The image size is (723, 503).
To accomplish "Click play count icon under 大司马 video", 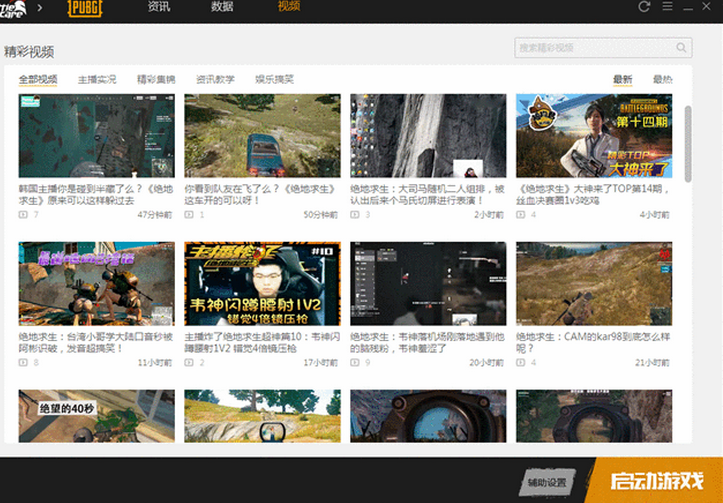I will click(355, 214).
